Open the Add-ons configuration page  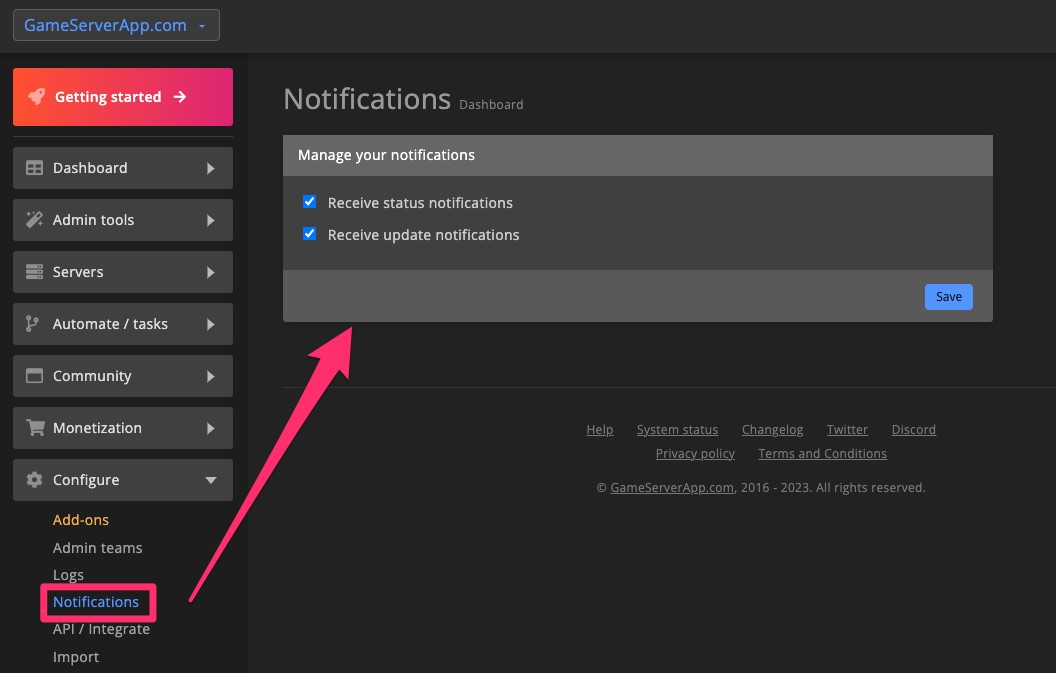tap(80, 519)
